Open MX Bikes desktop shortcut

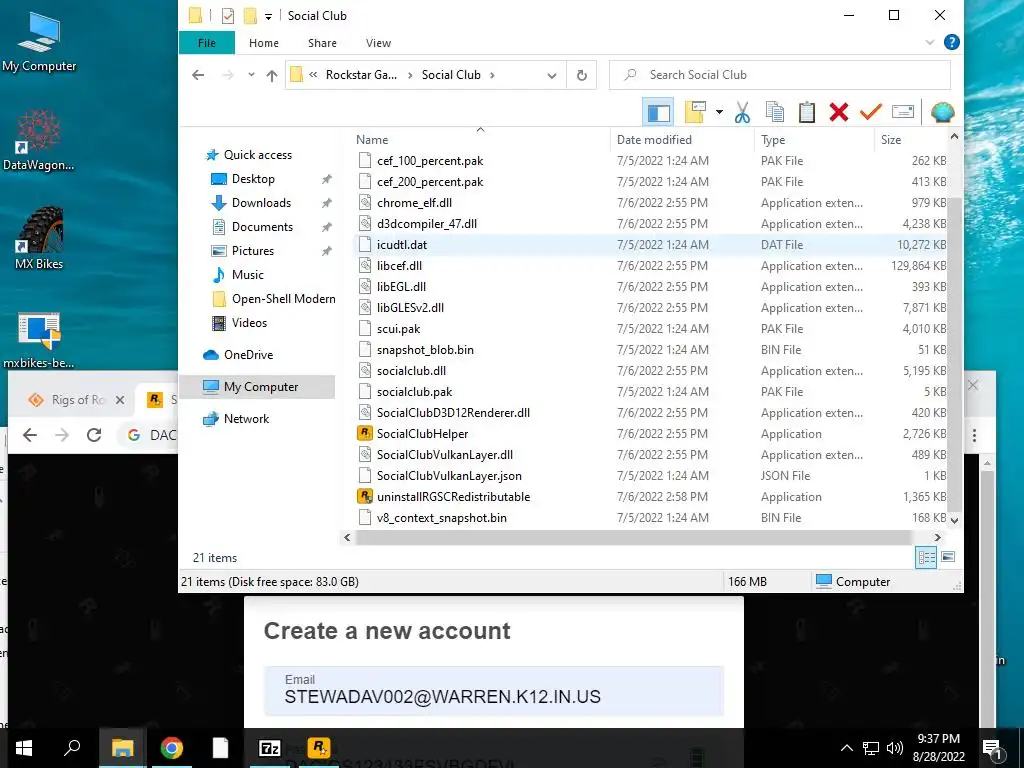tap(39, 239)
